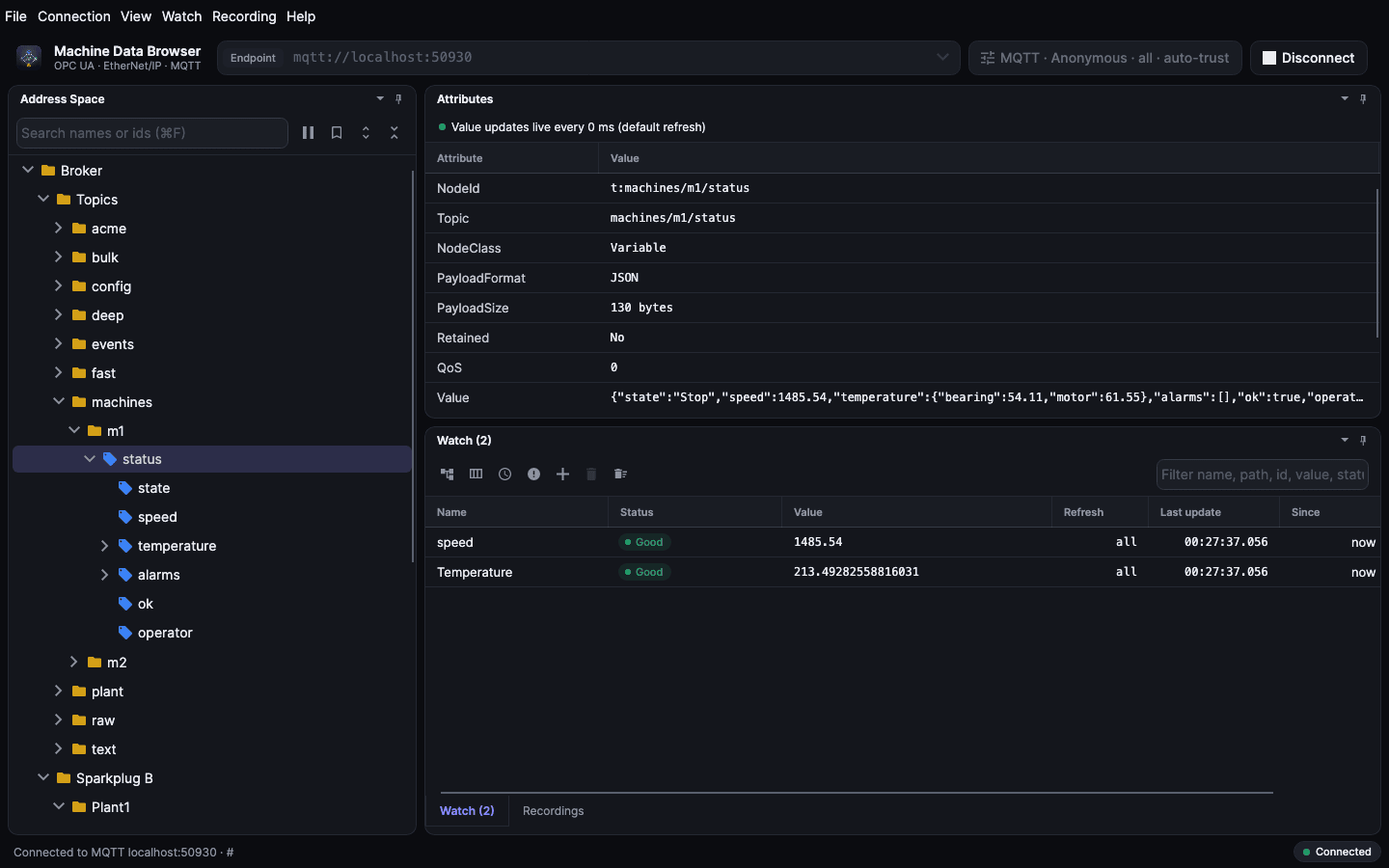Pause live updates in Address Space

(x=308, y=133)
